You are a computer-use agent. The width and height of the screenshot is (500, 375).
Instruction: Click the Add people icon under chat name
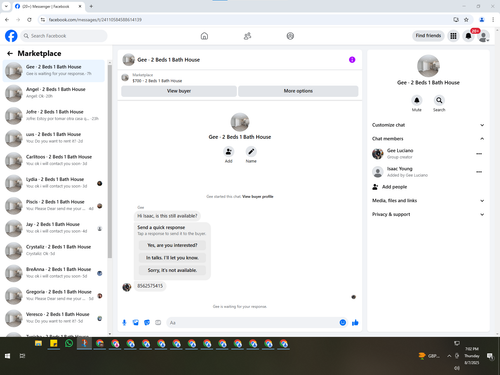(x=229, y=152)
